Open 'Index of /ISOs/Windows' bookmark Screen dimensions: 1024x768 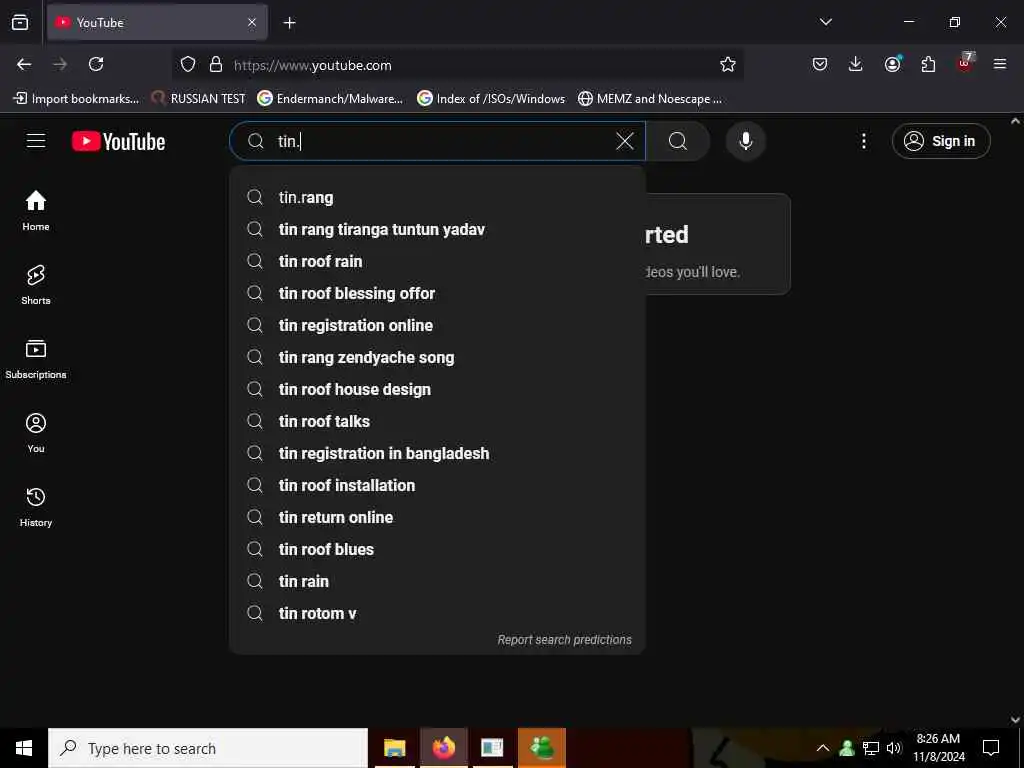(491, 99)
